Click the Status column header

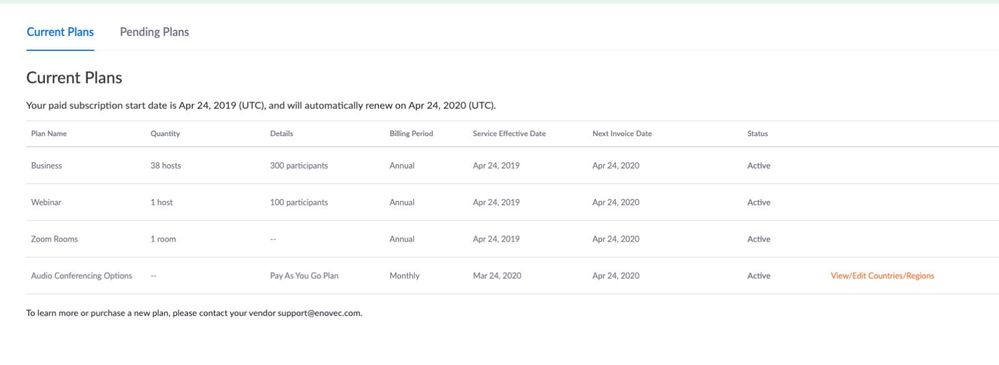click(x=758, y=134)
